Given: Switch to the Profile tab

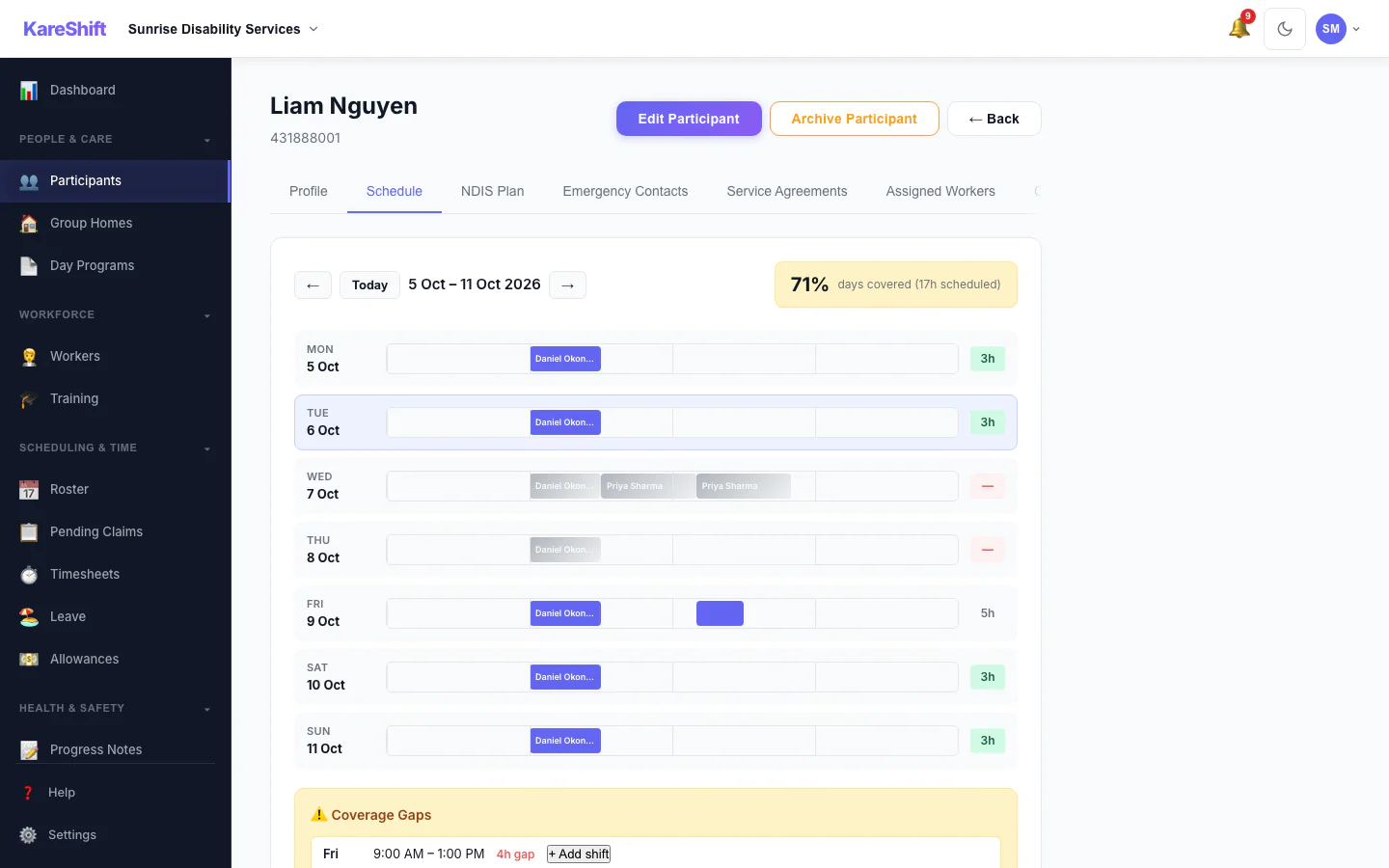Looking at the screenshot, I should [x=309, y=191].
